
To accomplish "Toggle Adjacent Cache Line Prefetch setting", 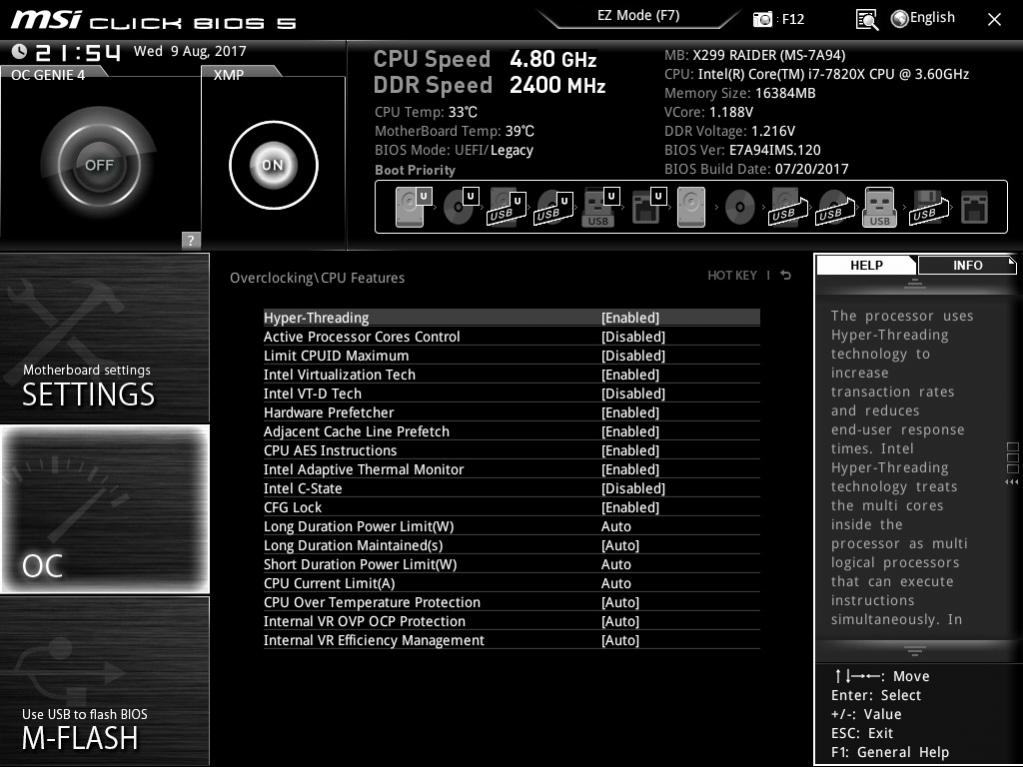I will pos(512,431).
